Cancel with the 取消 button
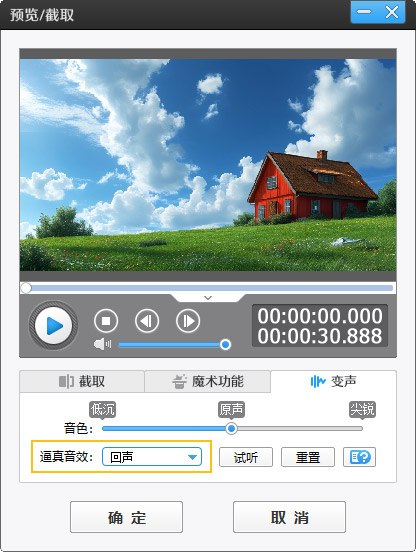The height and width of the screenshot is (552, 416). tap(289, 517)
